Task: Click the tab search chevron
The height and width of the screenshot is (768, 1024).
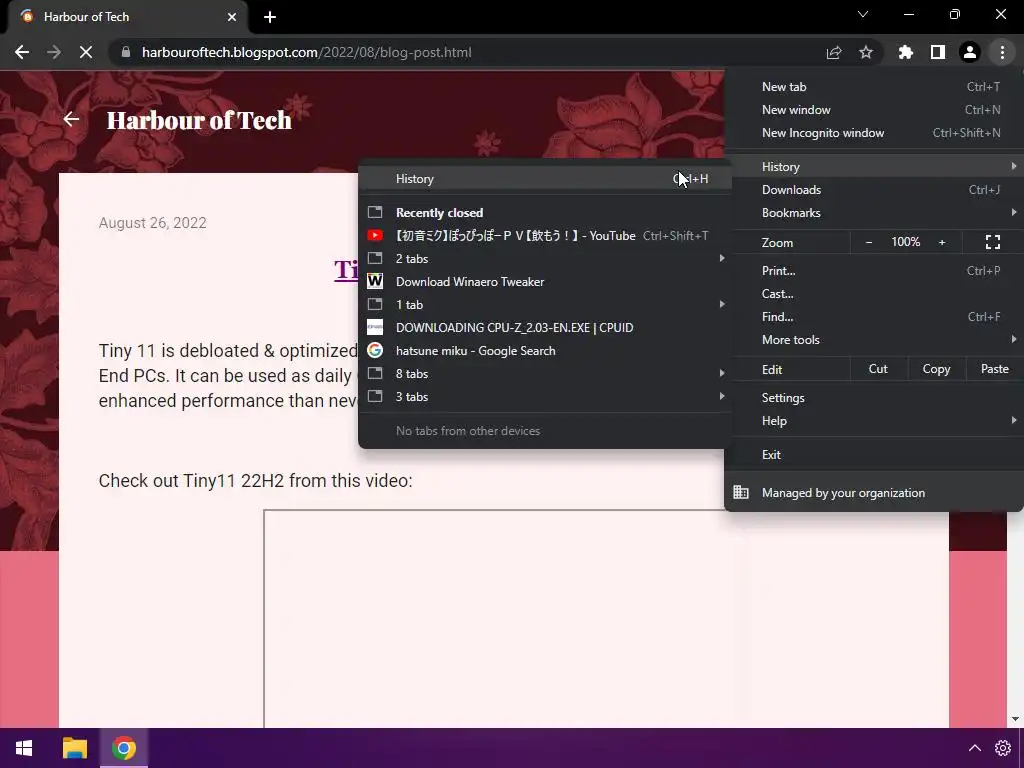Action: (863, 14)
